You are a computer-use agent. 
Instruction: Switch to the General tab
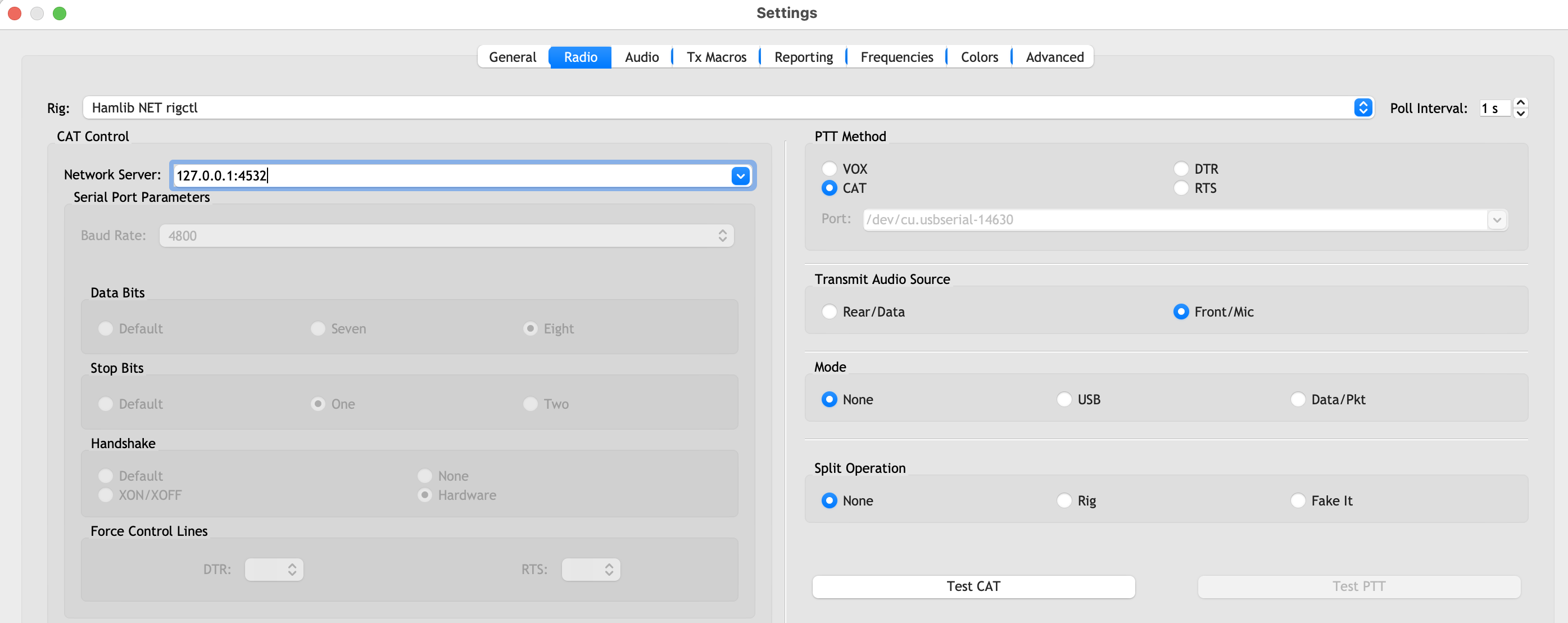tap(513, 57)
